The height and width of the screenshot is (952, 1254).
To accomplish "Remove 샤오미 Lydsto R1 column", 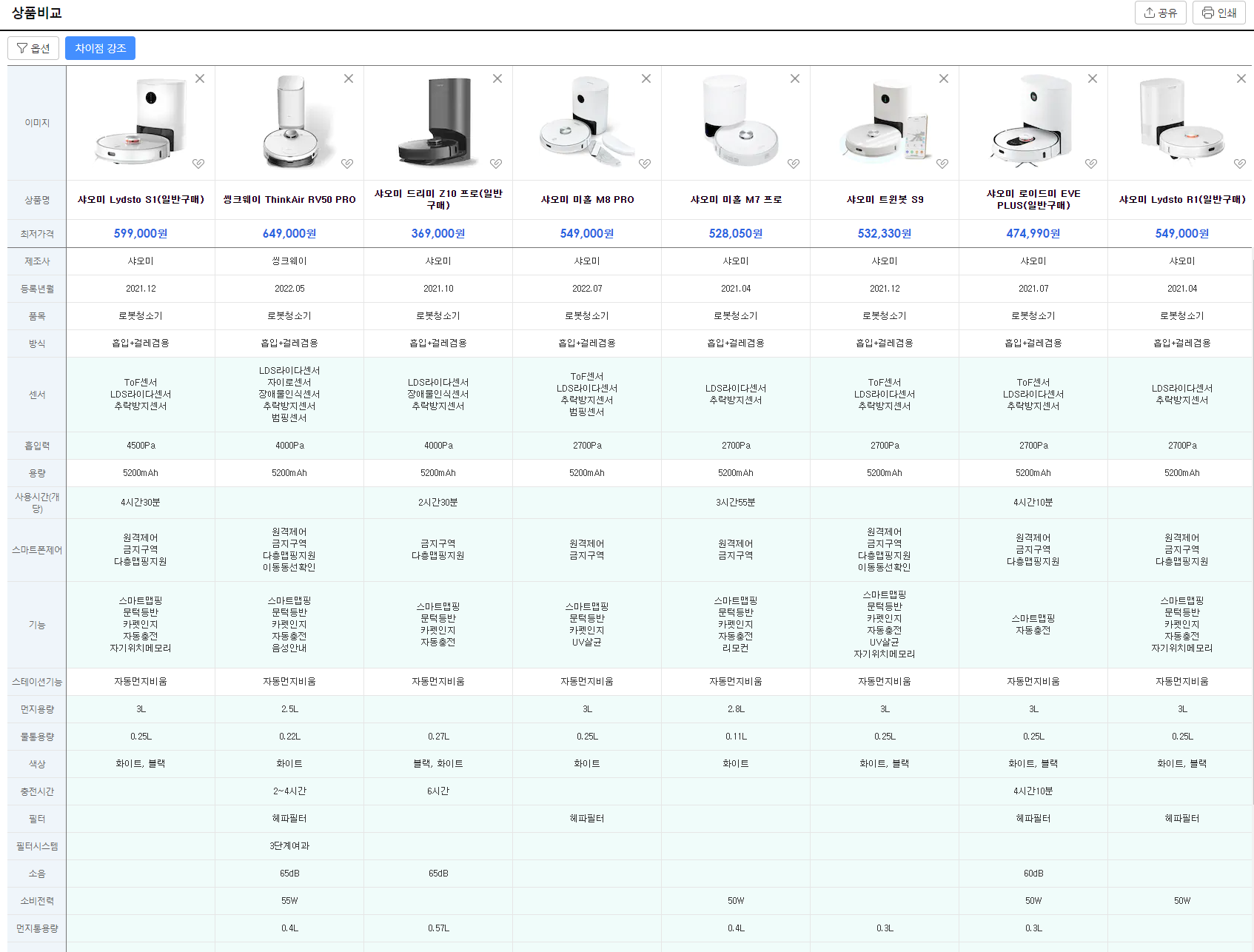I will [1241, 78].
